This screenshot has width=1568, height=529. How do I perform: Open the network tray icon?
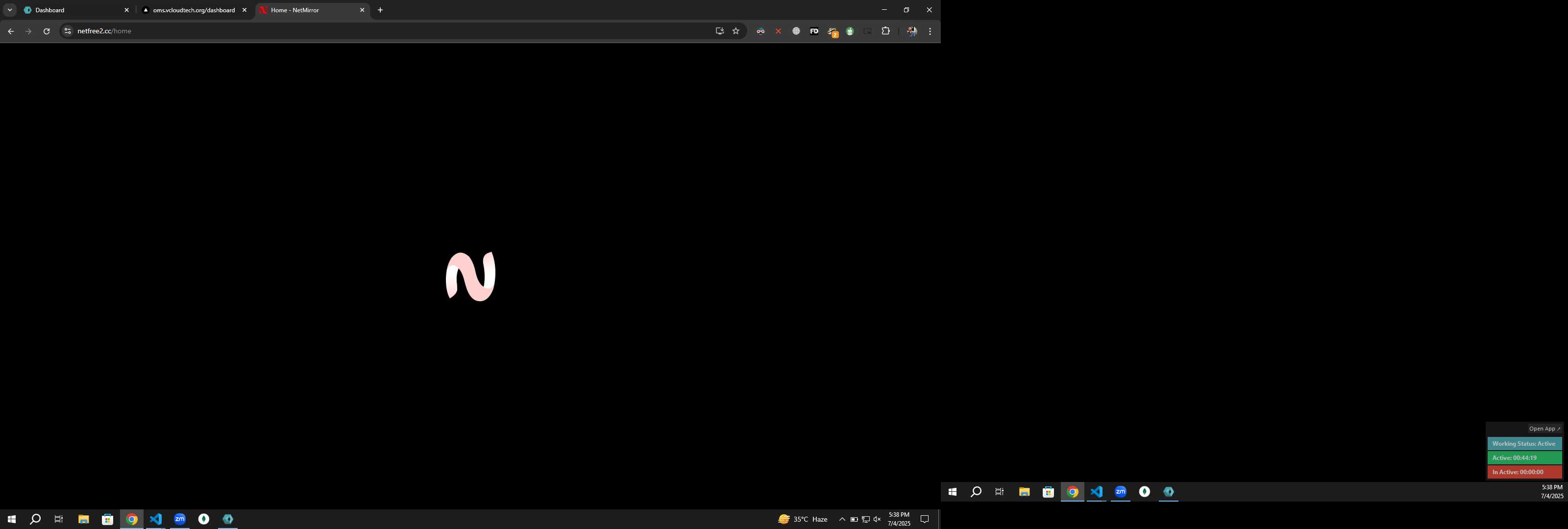[x=865, y=519]
